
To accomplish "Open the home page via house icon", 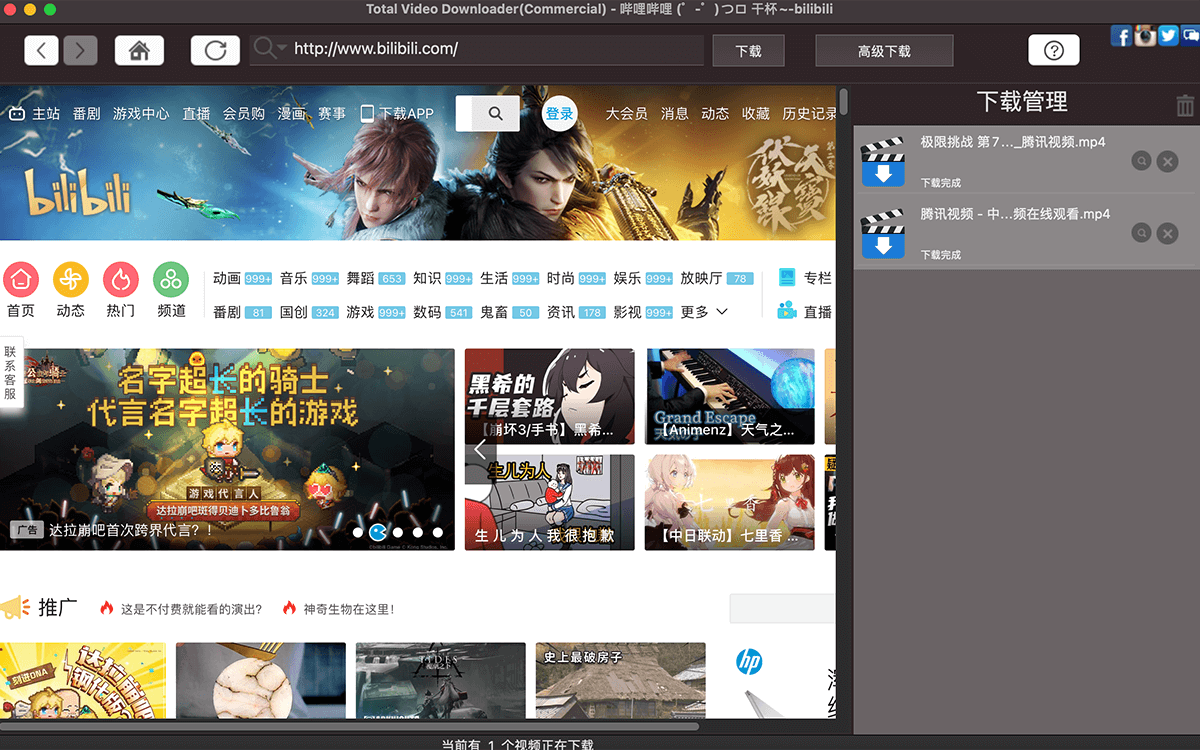I will (139, 50).
